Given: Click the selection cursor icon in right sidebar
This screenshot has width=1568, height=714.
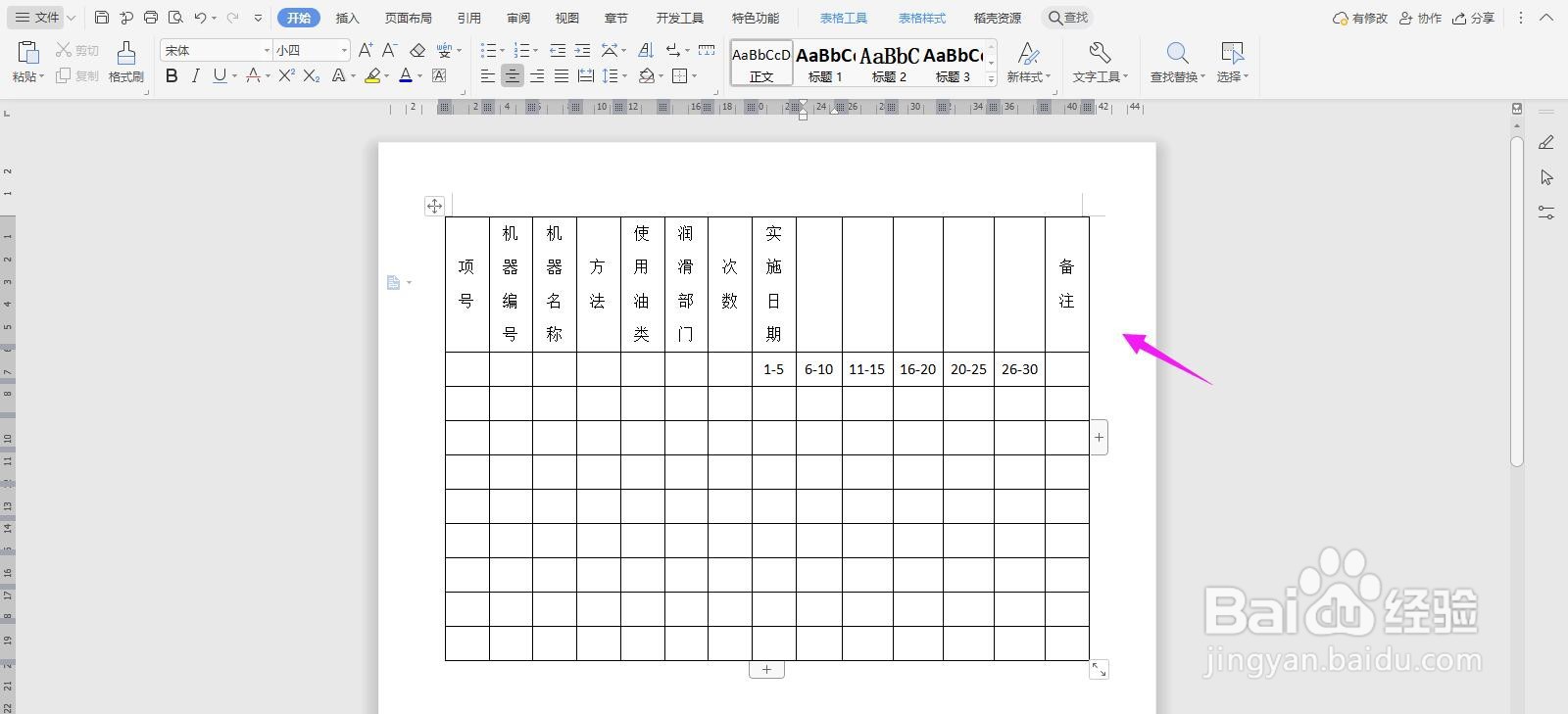Looking at the screenshot, I should click(x=1546, y=177).
